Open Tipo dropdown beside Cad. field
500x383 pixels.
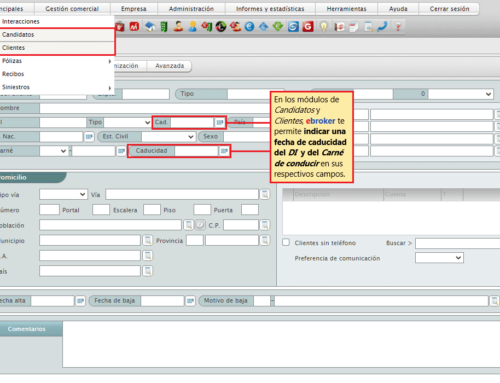[128, 122]
